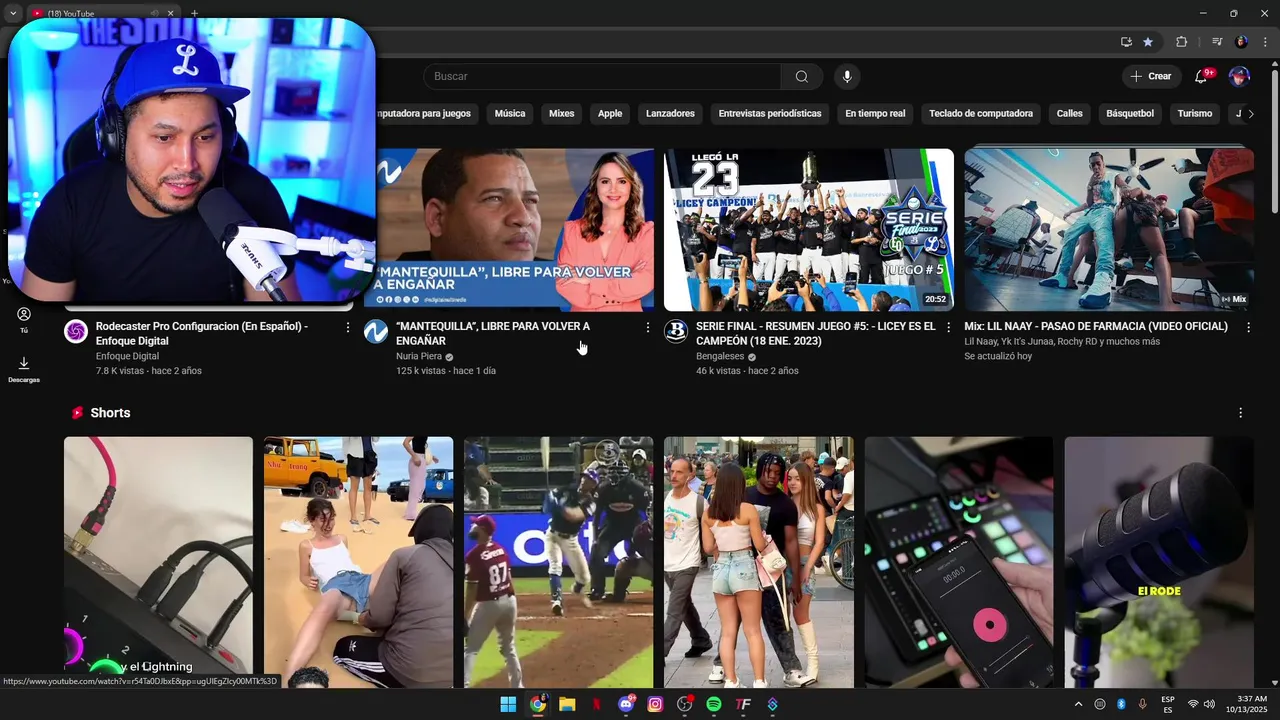This screenshot has height=720, width=1280.
Task: Open Spotify from taskbar
Action: [714, 704]
